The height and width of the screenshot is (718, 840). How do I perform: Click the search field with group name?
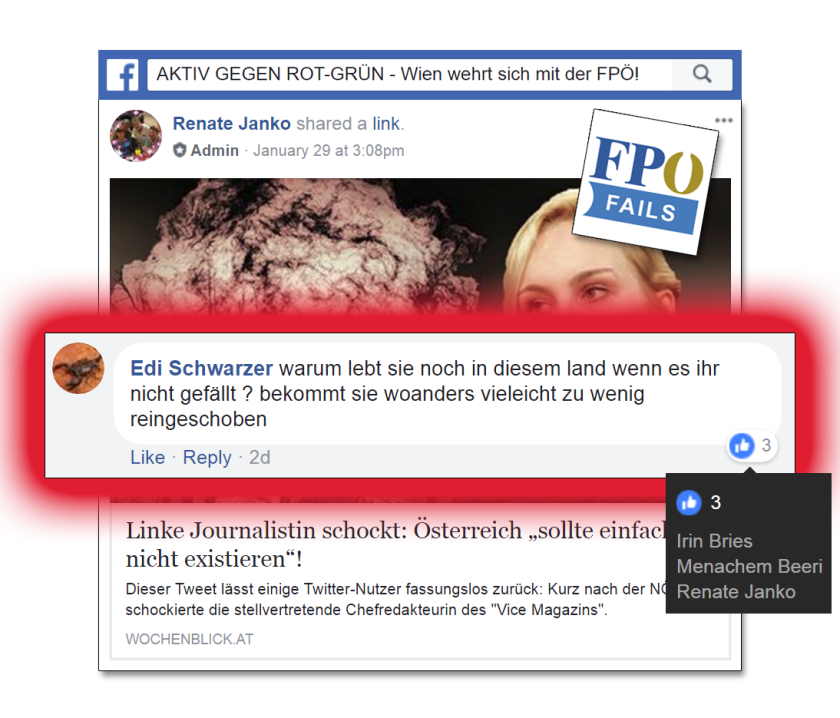409,74
